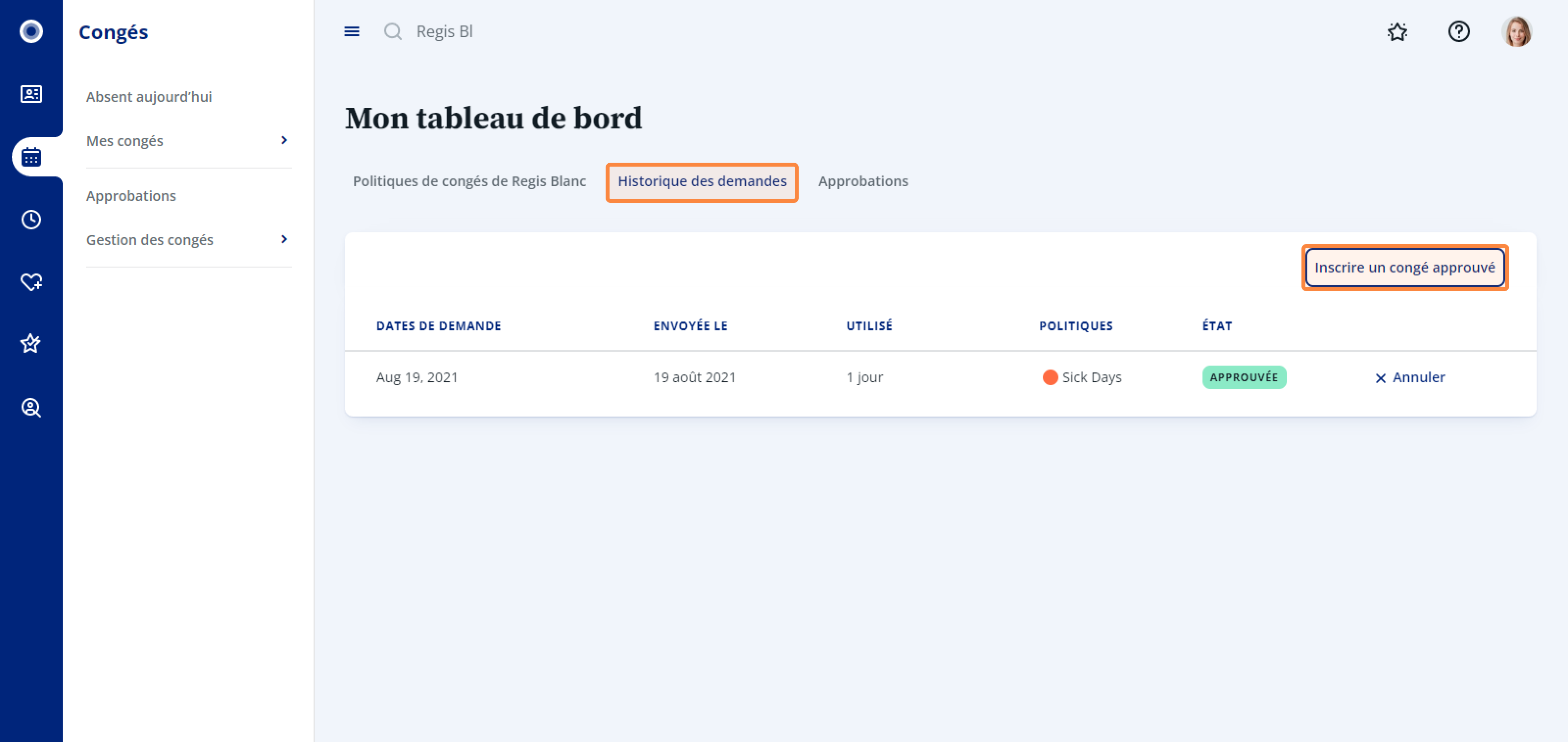This screenshot has width=1568, height=742.
Task: Click the help question mark icon
Action: (1458, 31)
